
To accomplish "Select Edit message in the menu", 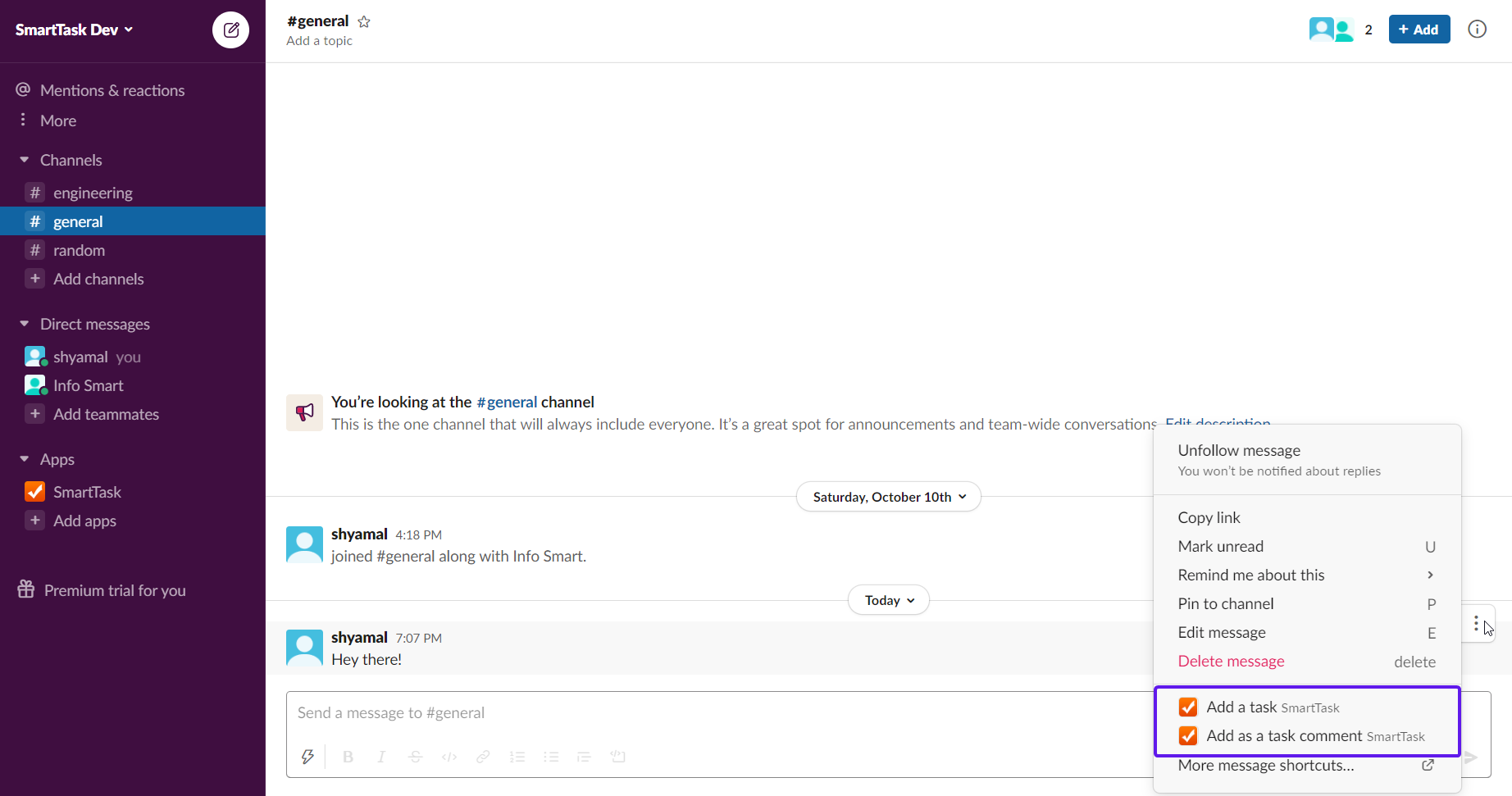I will click(1307, 632).
